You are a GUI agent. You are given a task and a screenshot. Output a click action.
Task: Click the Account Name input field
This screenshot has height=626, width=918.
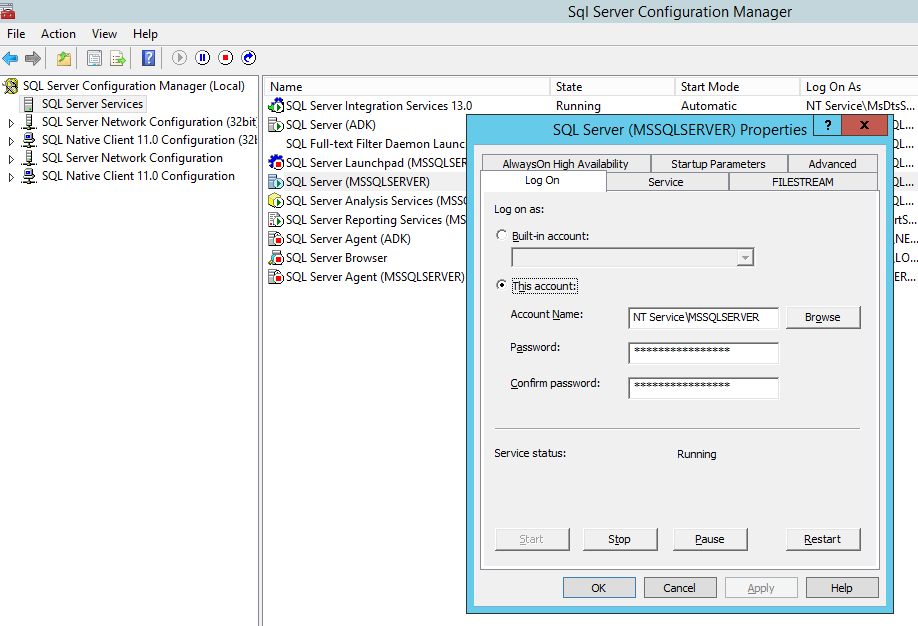(x=703, y=317)
